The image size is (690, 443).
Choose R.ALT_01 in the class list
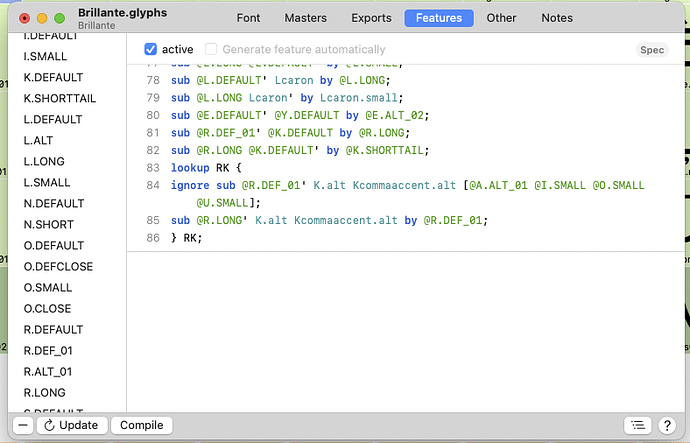pos(48,371)
